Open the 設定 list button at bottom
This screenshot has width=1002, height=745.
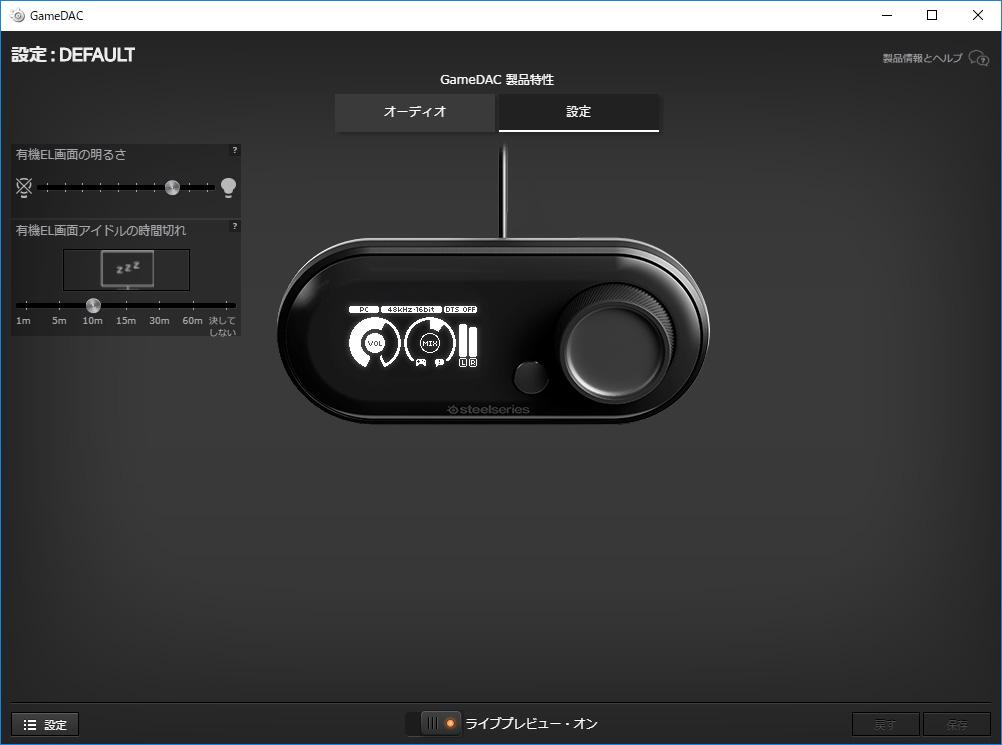pyautogui.click(x=45, y=725)
